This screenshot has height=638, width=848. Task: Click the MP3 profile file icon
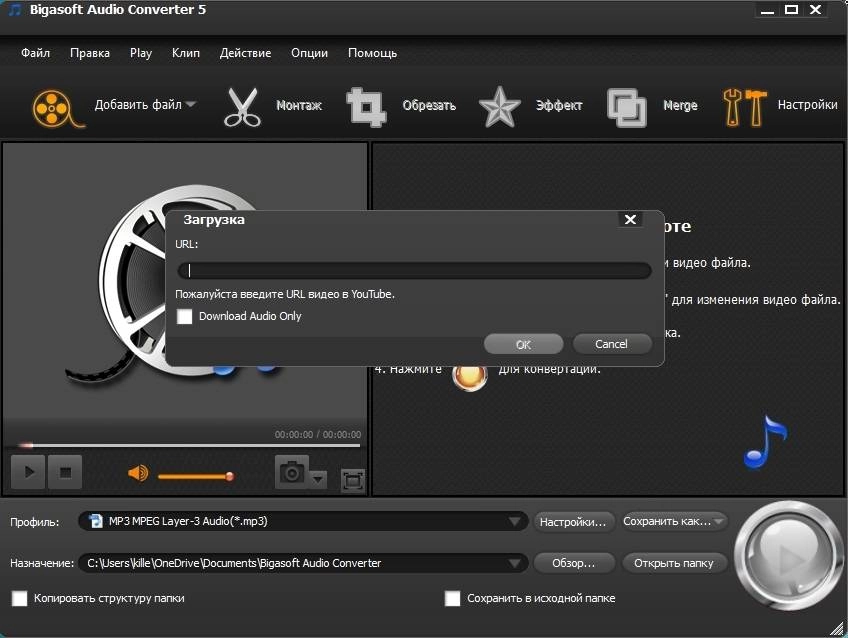tap(96, 521)
